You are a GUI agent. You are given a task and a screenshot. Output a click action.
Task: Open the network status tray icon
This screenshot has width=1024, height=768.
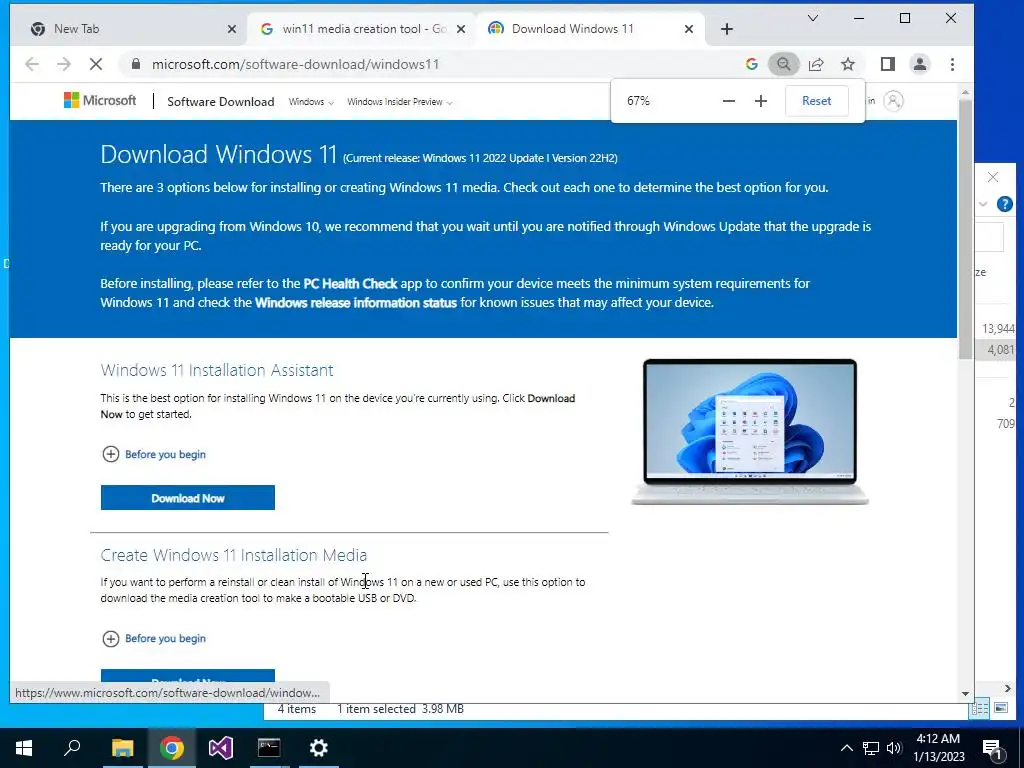[x=871, y=748]
